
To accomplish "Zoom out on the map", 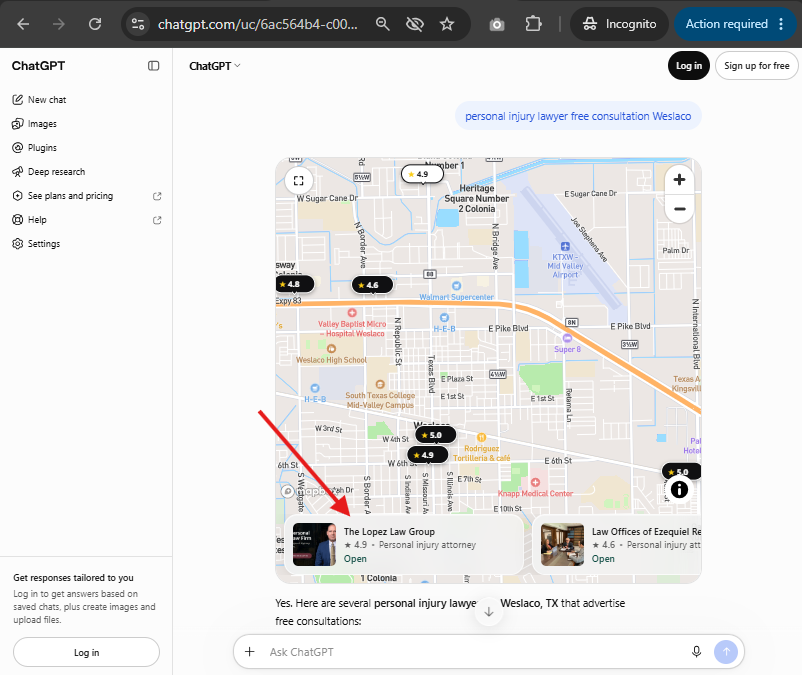I will point(679,209).
